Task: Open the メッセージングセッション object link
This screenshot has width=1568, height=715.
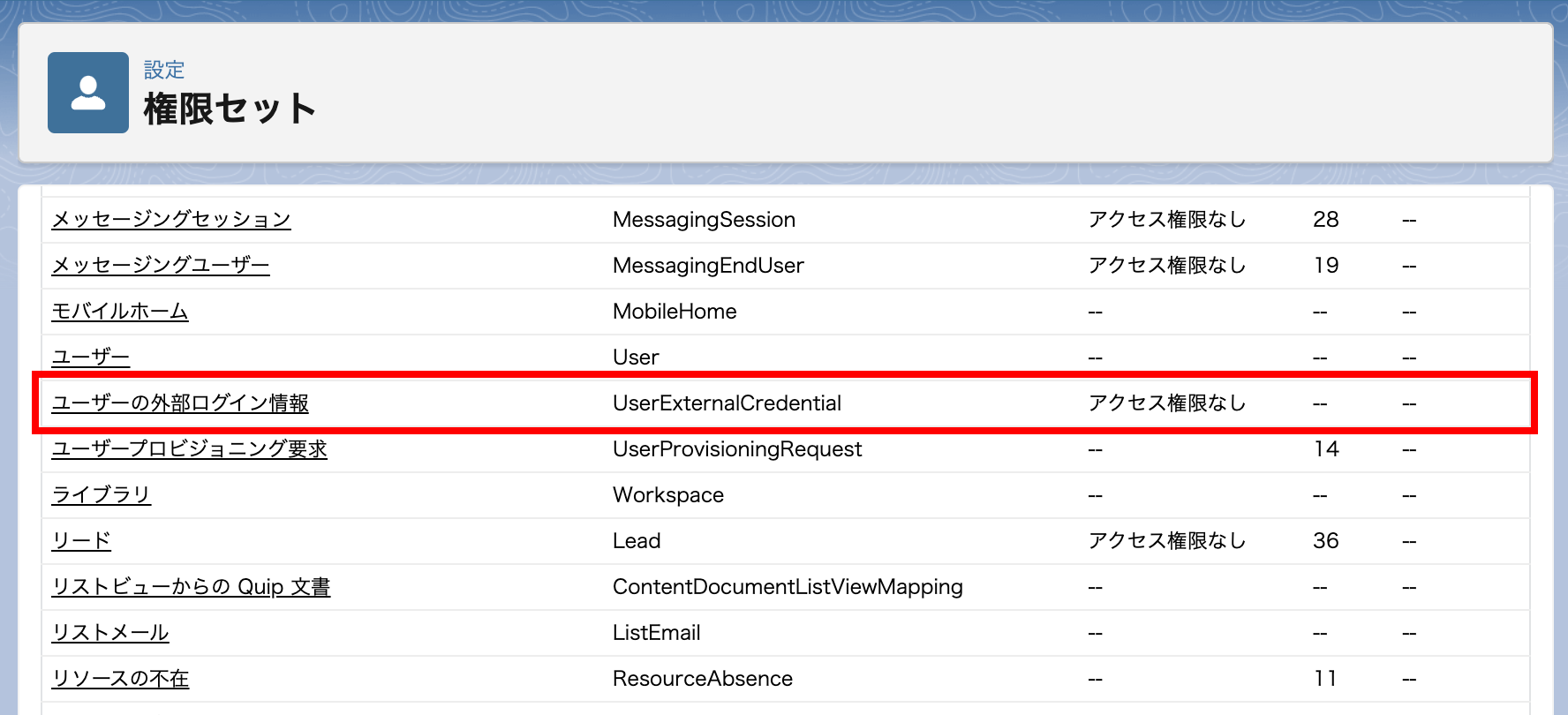Action: pyautogui.click(x=171, y=220)
